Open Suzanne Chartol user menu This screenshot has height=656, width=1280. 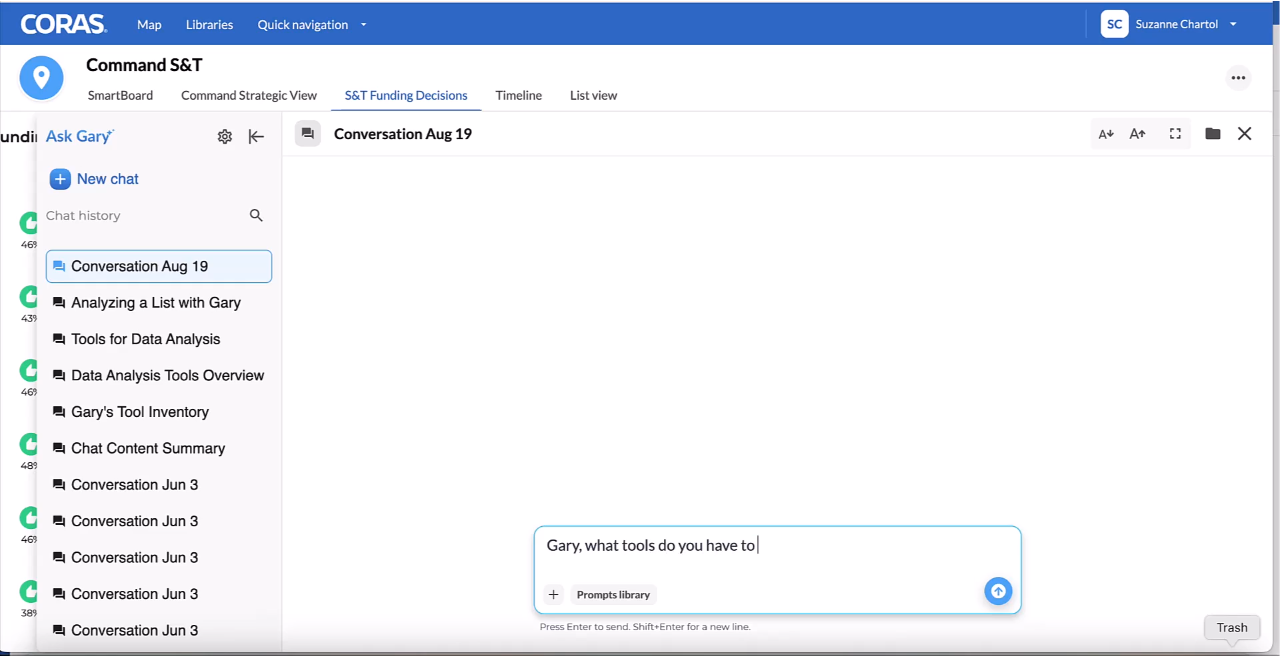click(x=1169, y=24)
